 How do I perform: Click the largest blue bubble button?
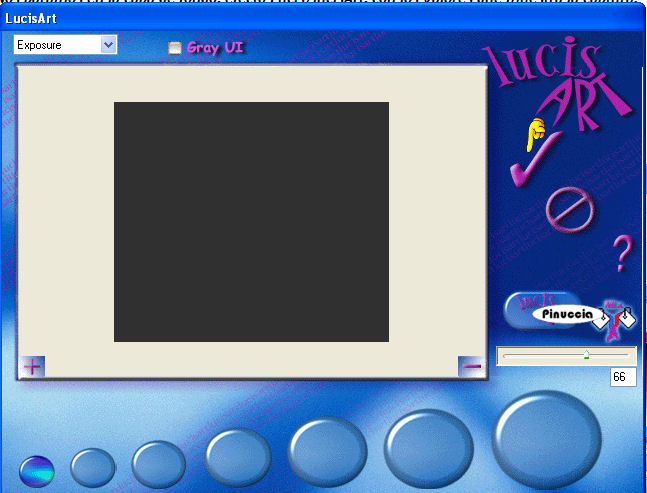(547, 440)
